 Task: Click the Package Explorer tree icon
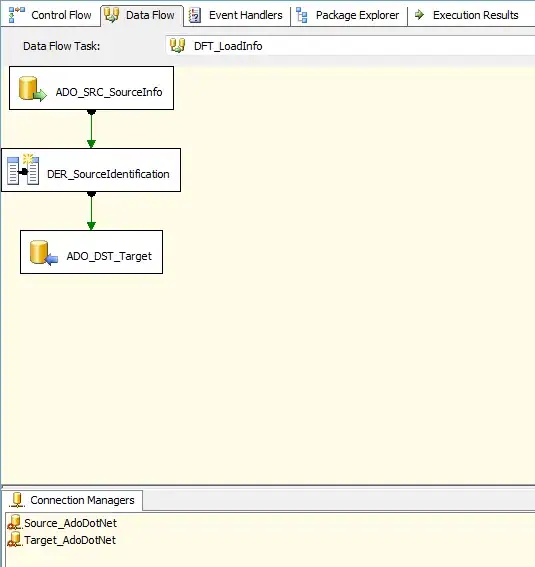[302, 15]
